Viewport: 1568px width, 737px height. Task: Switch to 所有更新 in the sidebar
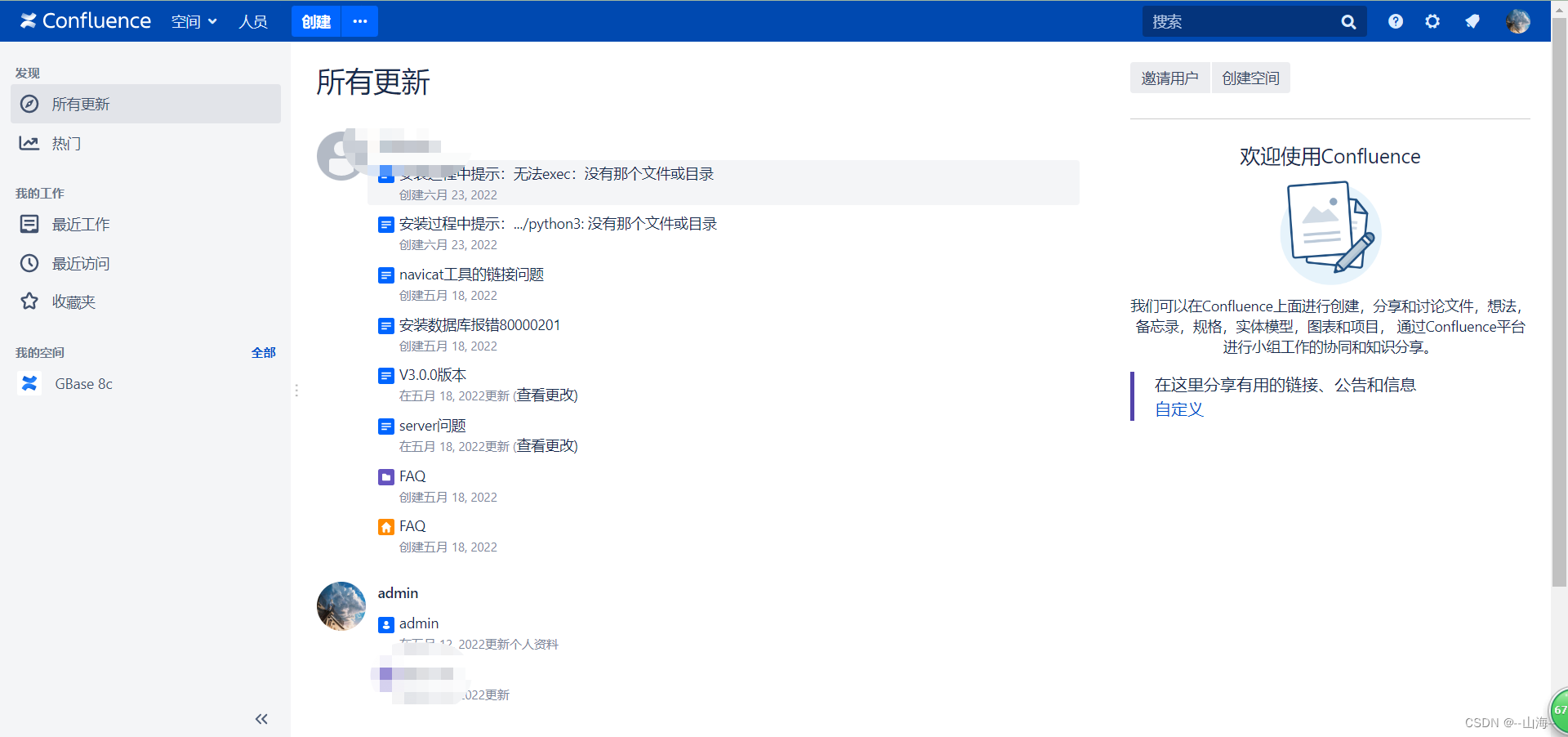click(x=79, y=104)
